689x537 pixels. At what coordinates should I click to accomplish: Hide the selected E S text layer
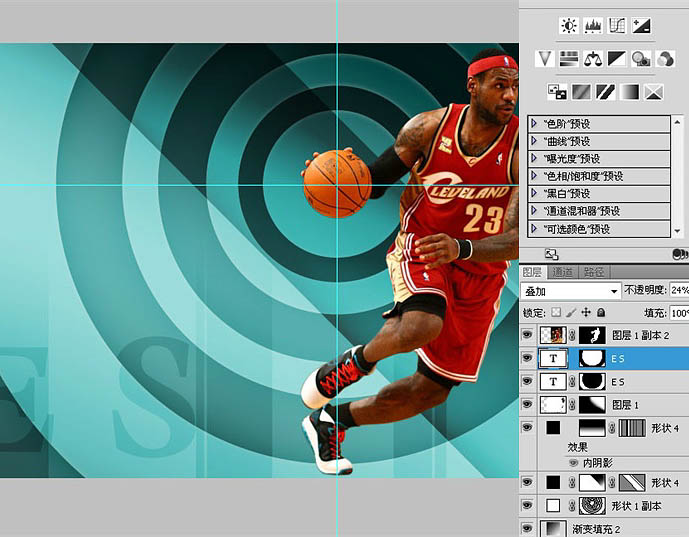527,359
